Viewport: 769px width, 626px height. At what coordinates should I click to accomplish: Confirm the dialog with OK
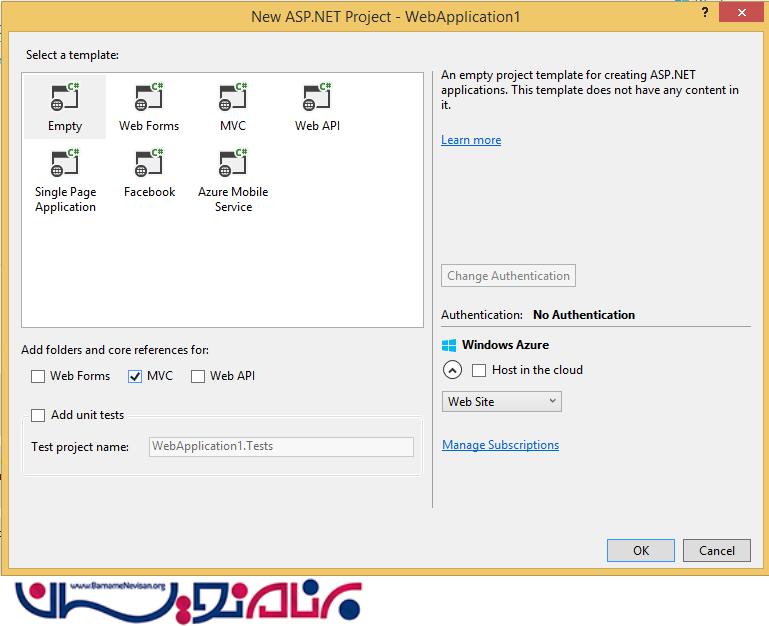[640, 550]
